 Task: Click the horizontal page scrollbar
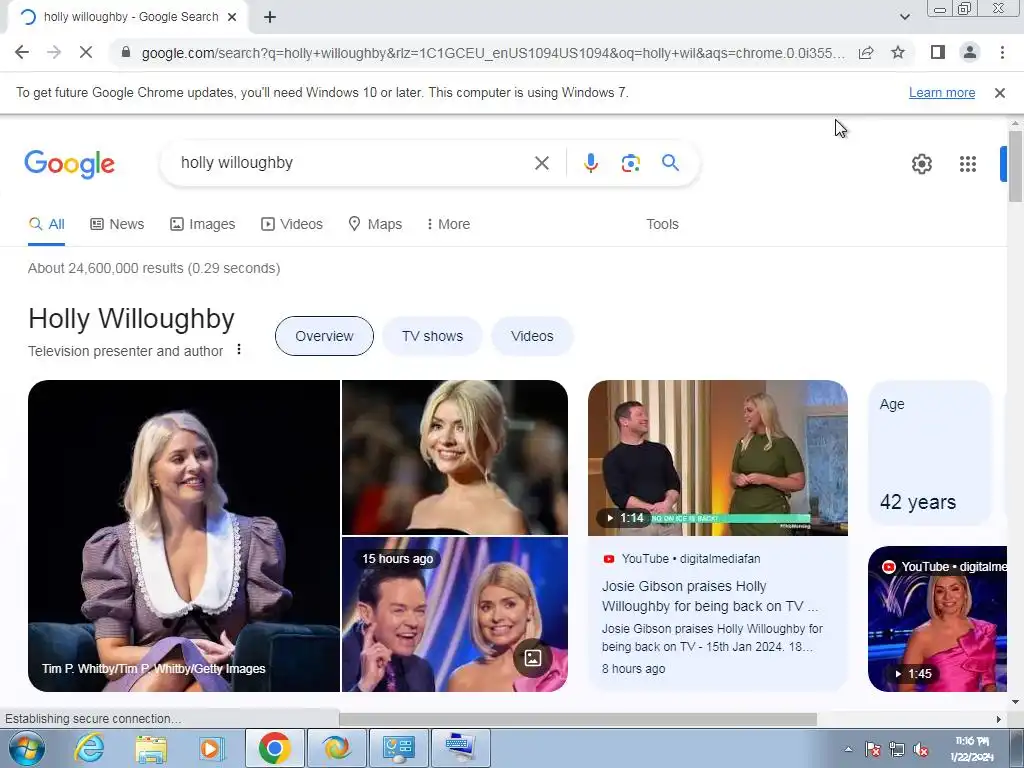pos(578,719)
